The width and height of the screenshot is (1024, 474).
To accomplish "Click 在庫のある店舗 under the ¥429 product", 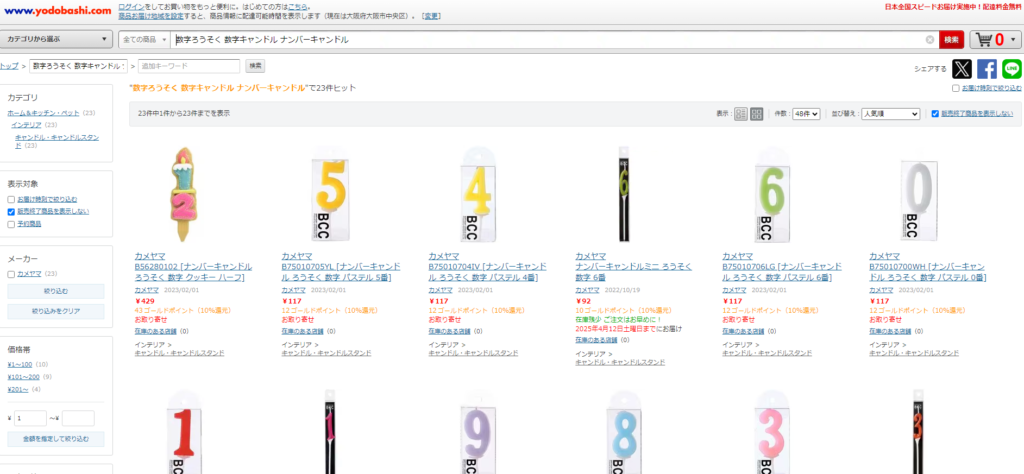I will [x=155, y=332].
